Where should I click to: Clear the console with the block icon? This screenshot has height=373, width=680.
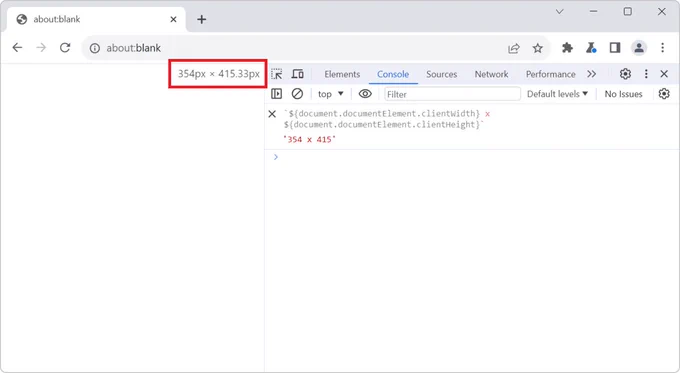(x=297, y=94)
